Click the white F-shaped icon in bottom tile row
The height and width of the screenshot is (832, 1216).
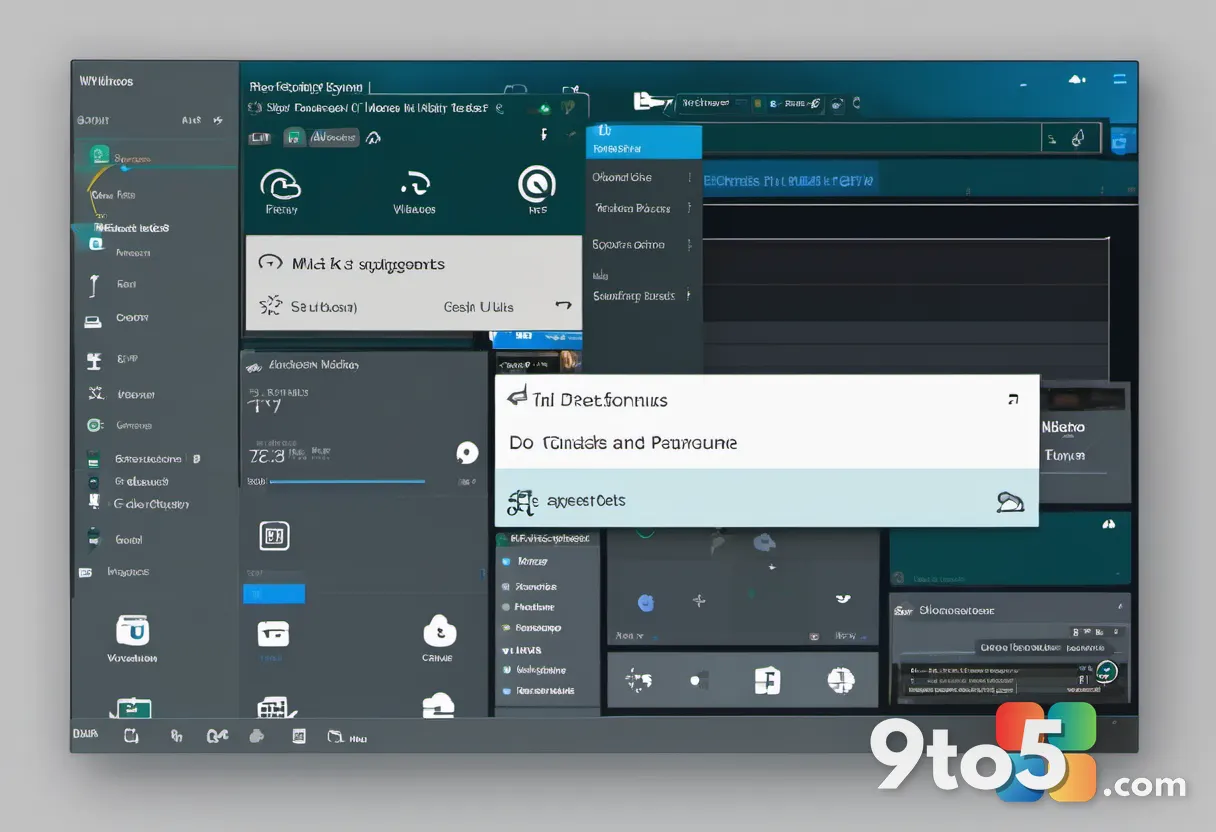[x=766, y=681]
